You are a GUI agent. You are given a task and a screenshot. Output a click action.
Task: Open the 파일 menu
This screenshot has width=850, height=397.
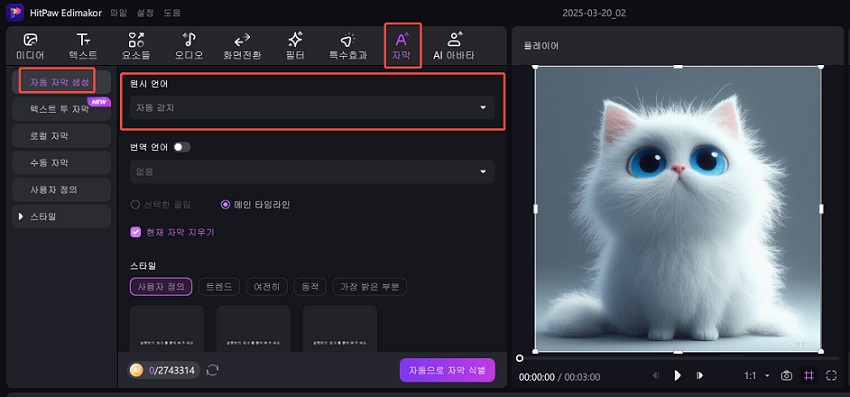coord(118,12)
